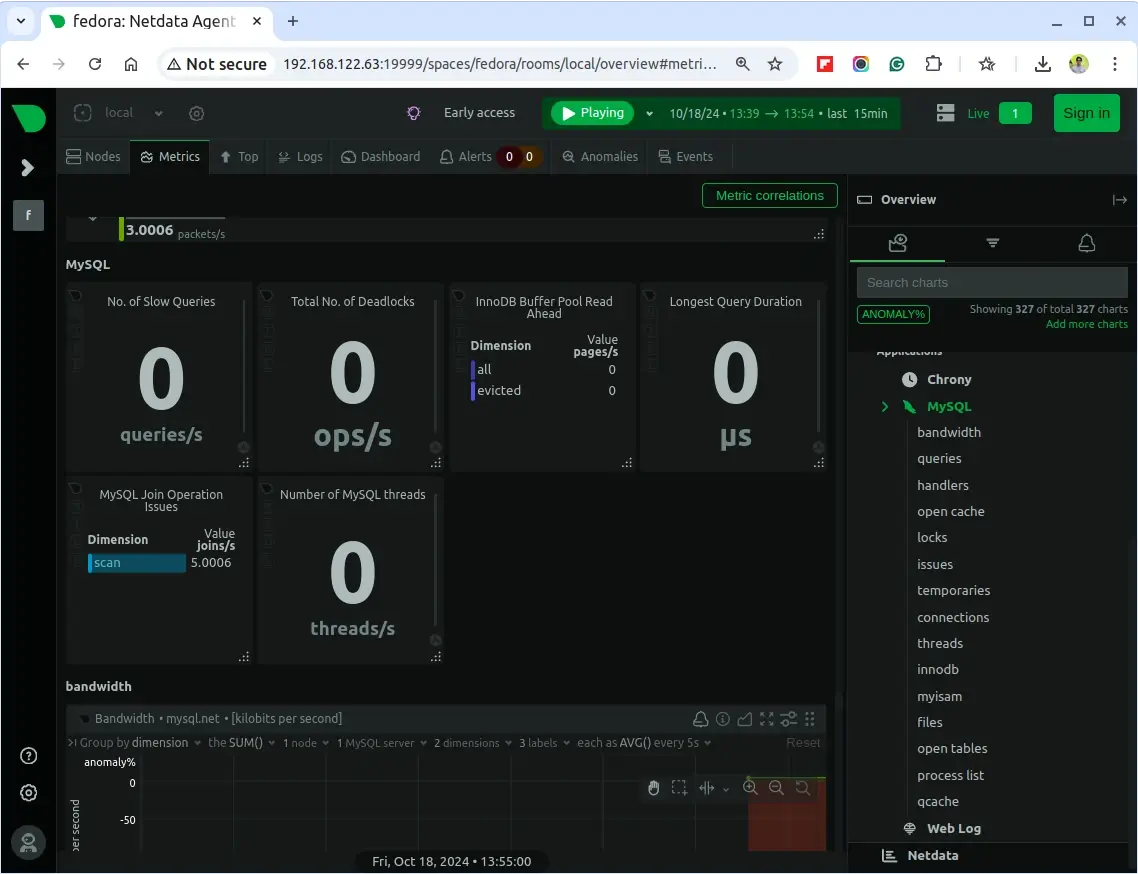
Task: Switch to the Logs tab
Action: (300, 157)
